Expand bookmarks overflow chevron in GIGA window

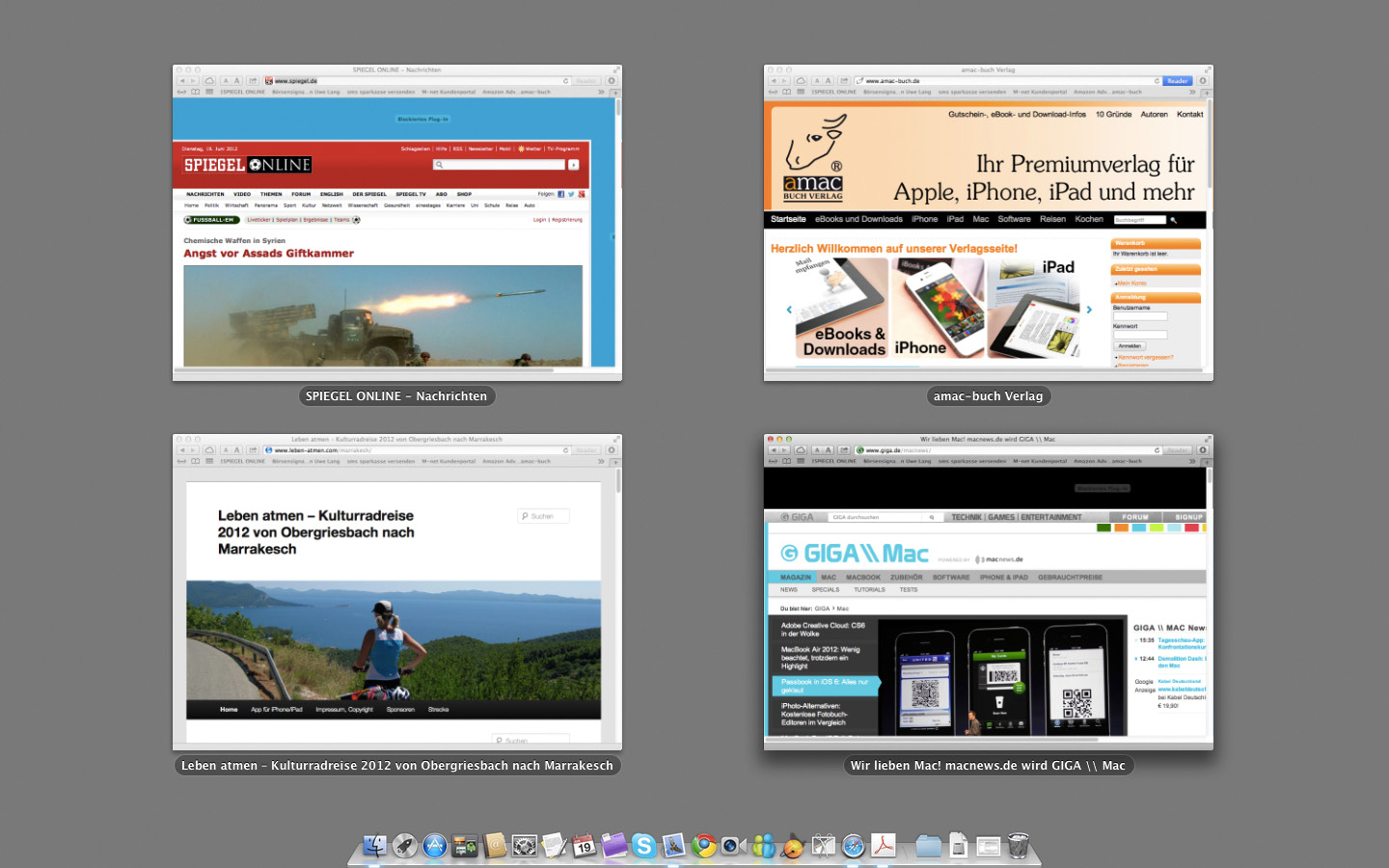coord(1192,461)
